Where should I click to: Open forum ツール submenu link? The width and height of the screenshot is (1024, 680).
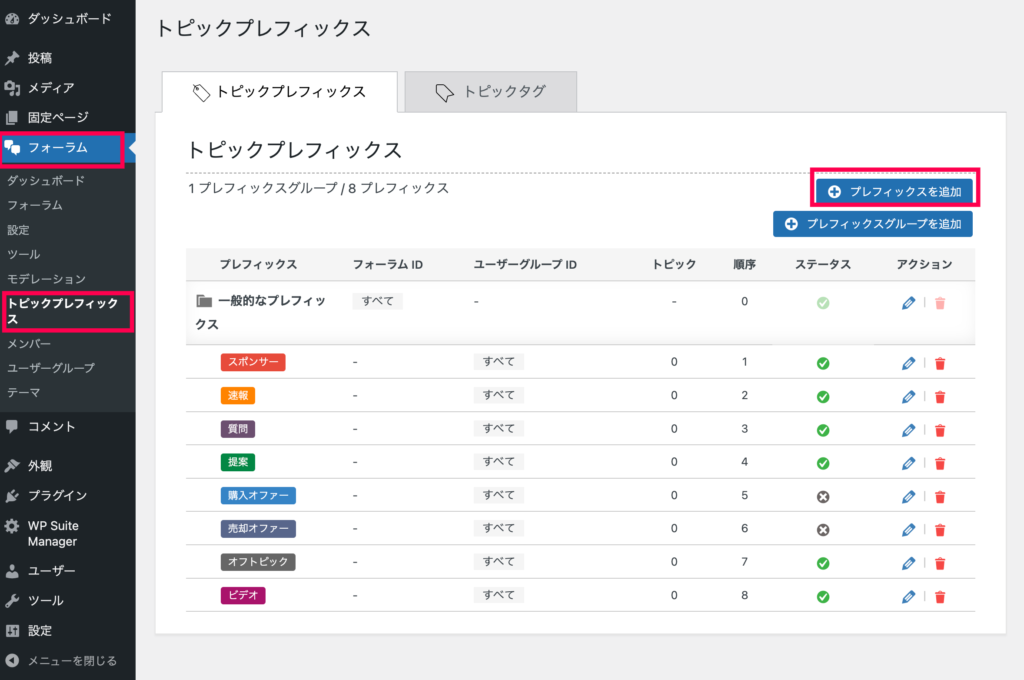24,254
